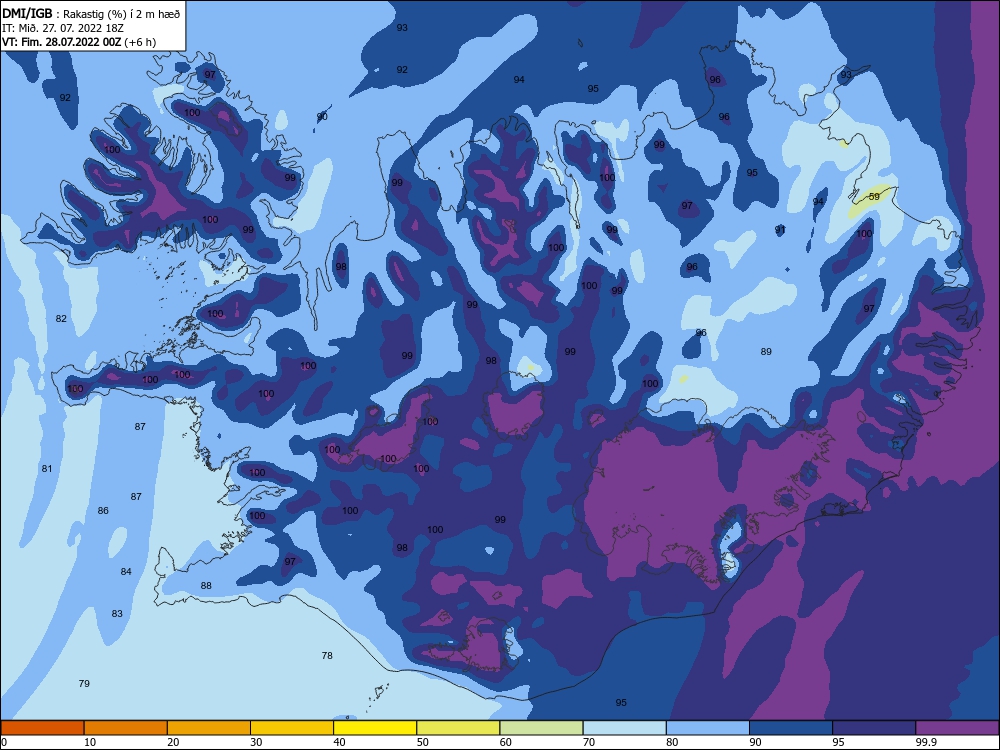Screen dimensions: 1000x750
Task: Pick the bright yellow 40–50 legend swatch
Action: 375,728
